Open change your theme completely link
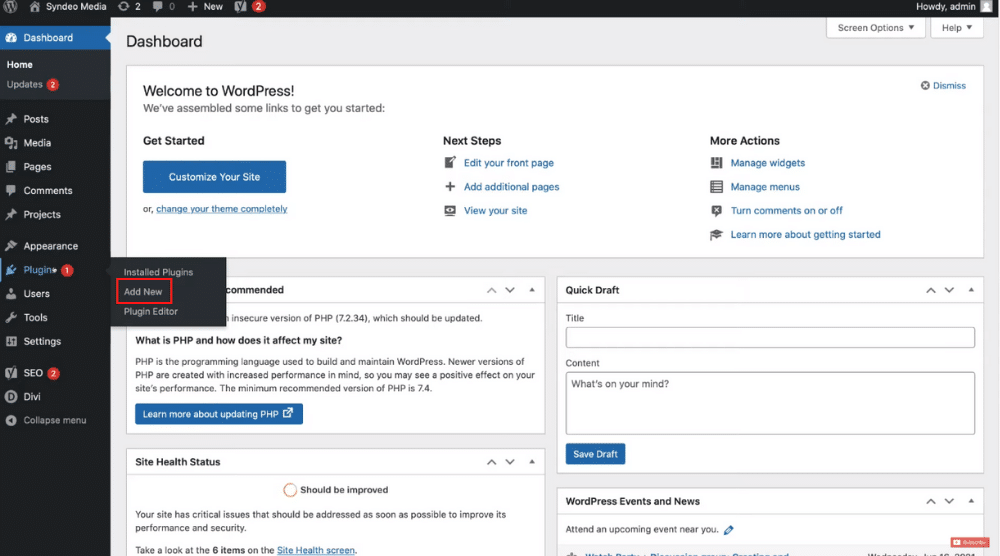The height and width of the screenshot is (556, 1000). (222, 208)
